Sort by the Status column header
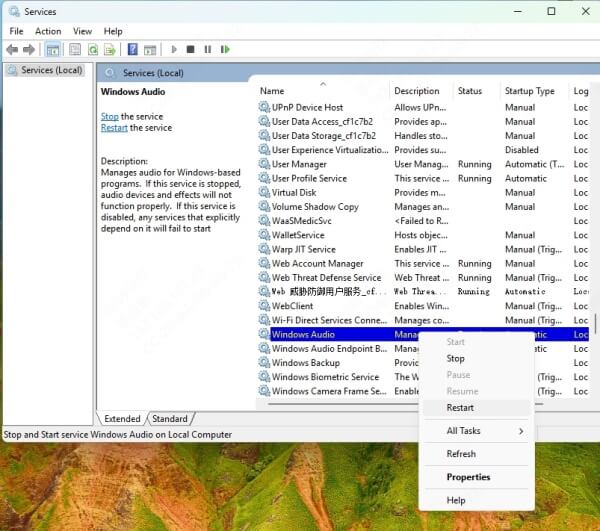This screenshot has height=531, width=600. click(x=477, y=91)
